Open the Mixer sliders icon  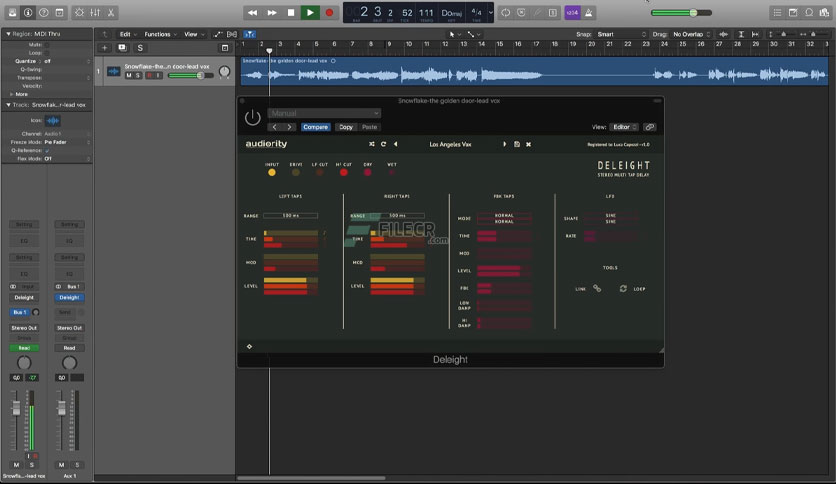tap(95, 12)
